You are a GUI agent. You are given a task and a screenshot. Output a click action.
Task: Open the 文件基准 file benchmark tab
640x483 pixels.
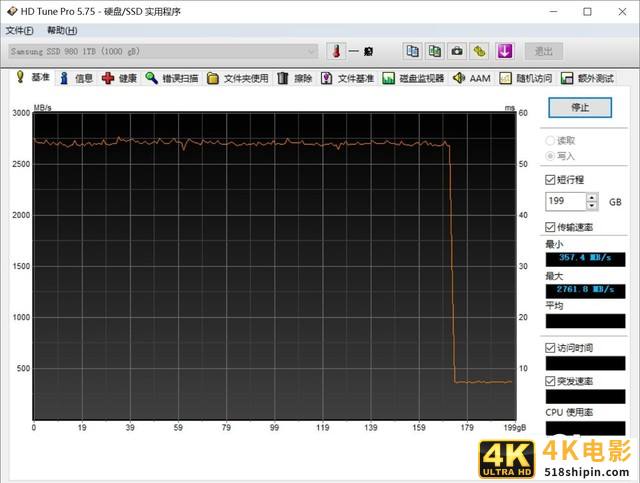347,78
